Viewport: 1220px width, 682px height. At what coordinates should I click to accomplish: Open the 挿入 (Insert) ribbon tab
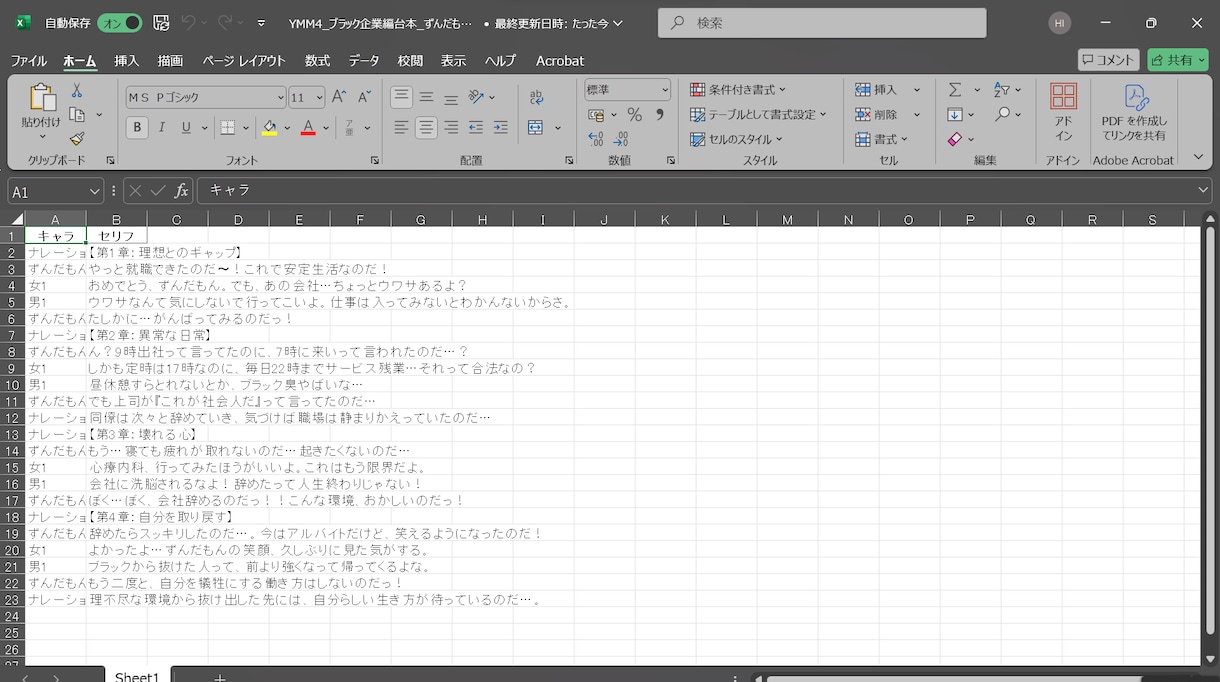pos(127,61)
